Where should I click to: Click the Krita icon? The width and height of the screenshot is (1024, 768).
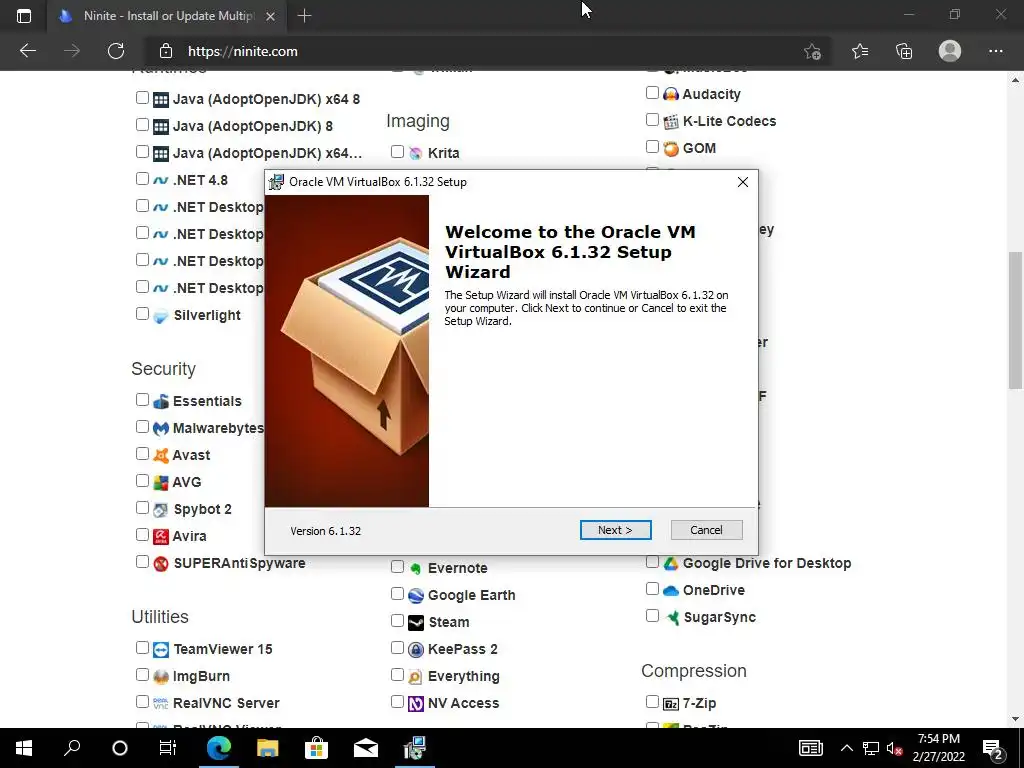416,153
